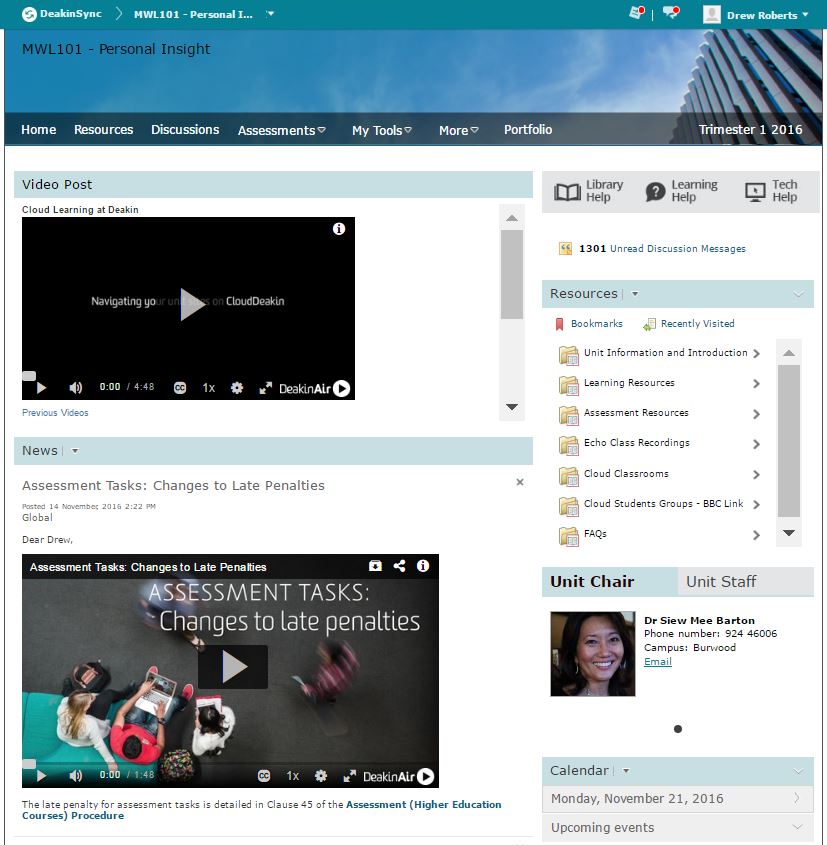Open the News widget dropdown arrow

coord(75,451)
